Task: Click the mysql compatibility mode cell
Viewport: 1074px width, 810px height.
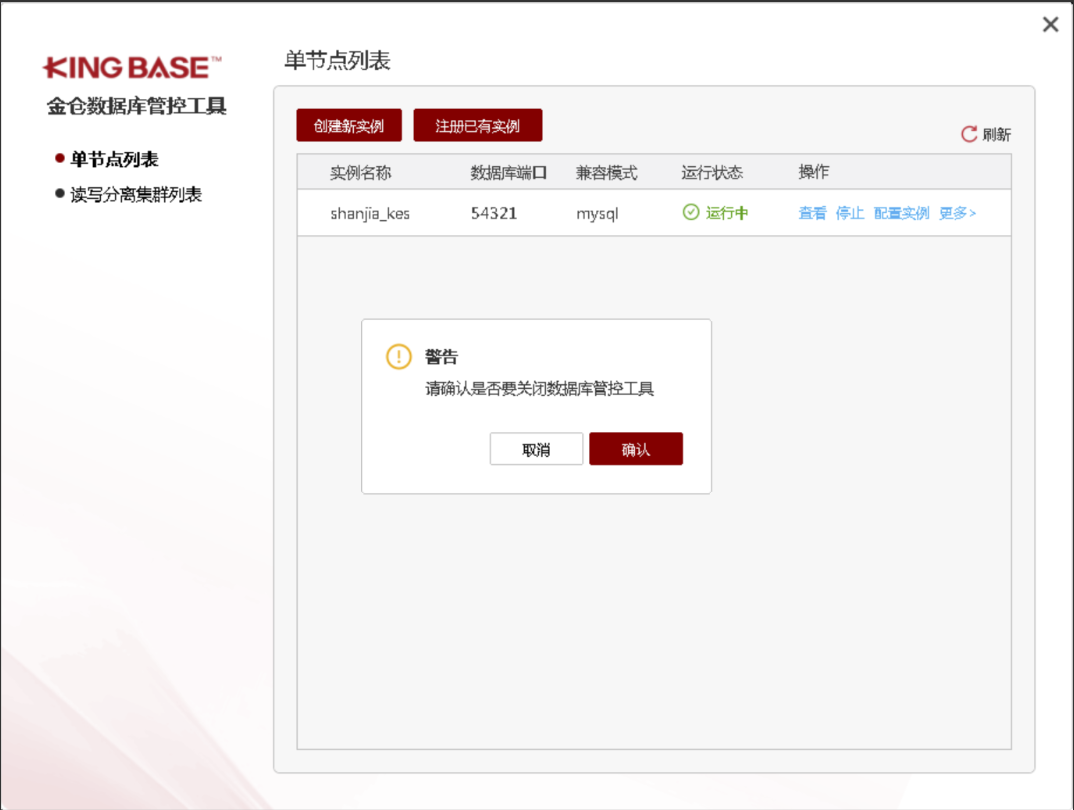Action: click(597, 214)
